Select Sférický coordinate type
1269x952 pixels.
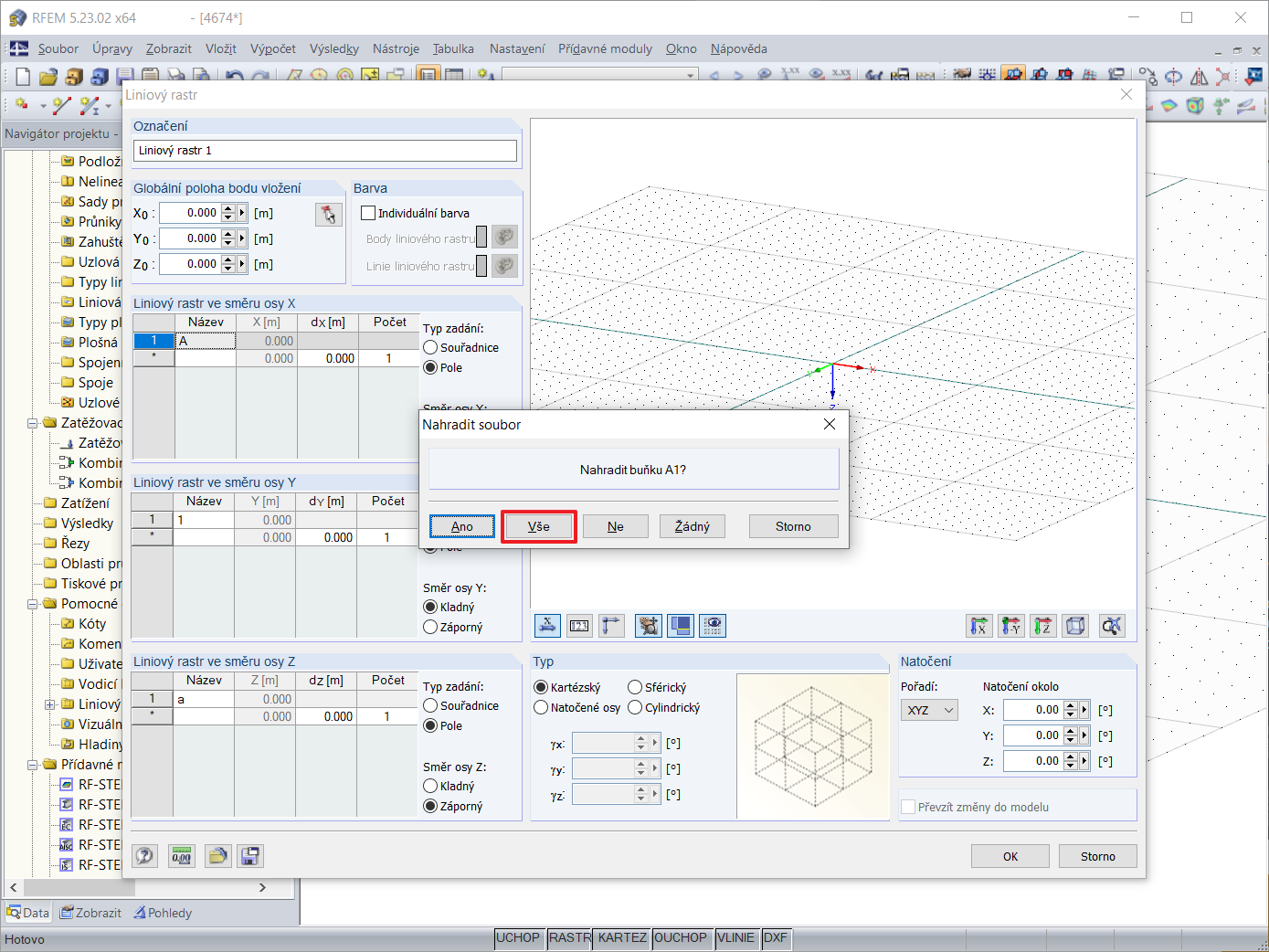[635, 687]
